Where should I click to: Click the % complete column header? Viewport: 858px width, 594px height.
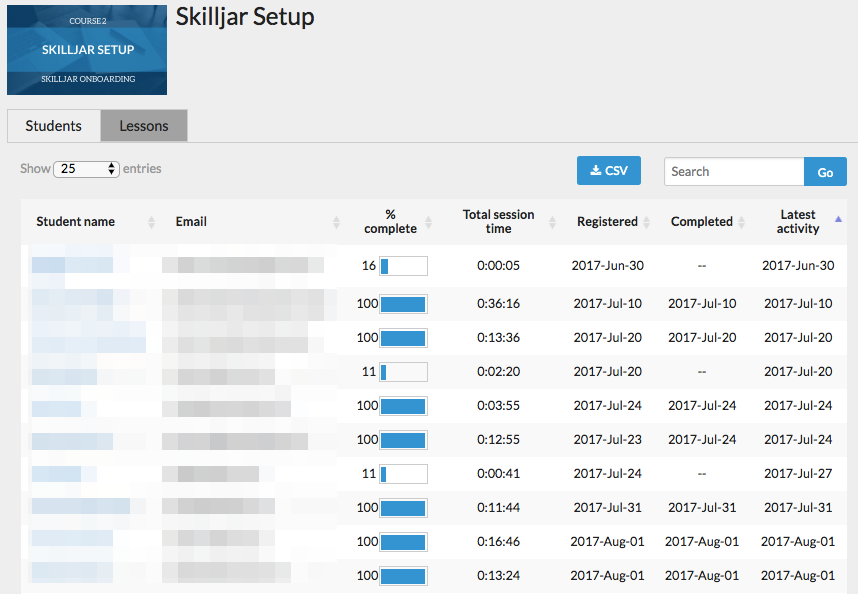coord(390,222)
